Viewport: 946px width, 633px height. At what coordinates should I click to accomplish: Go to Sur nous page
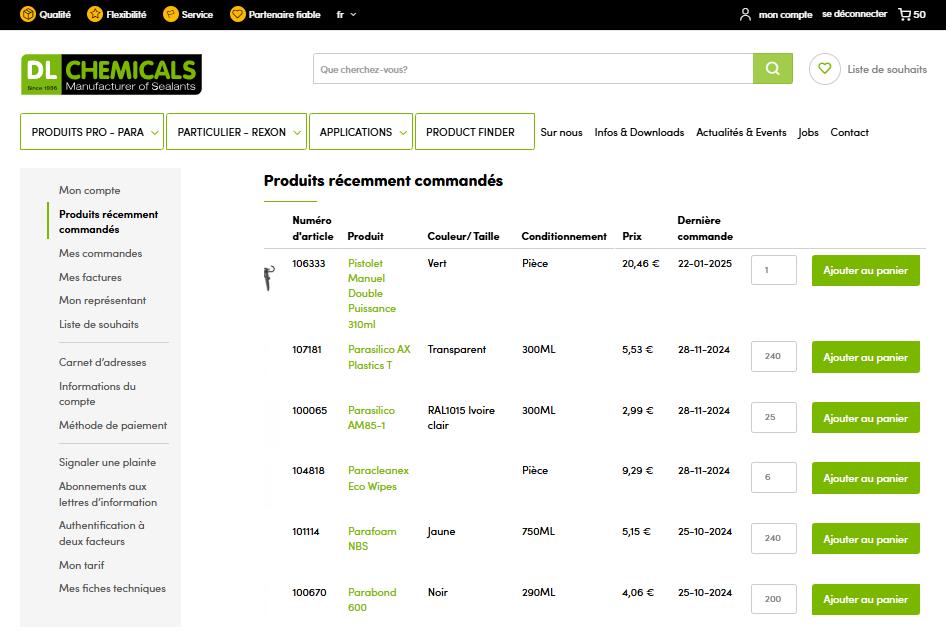(561, 132)
